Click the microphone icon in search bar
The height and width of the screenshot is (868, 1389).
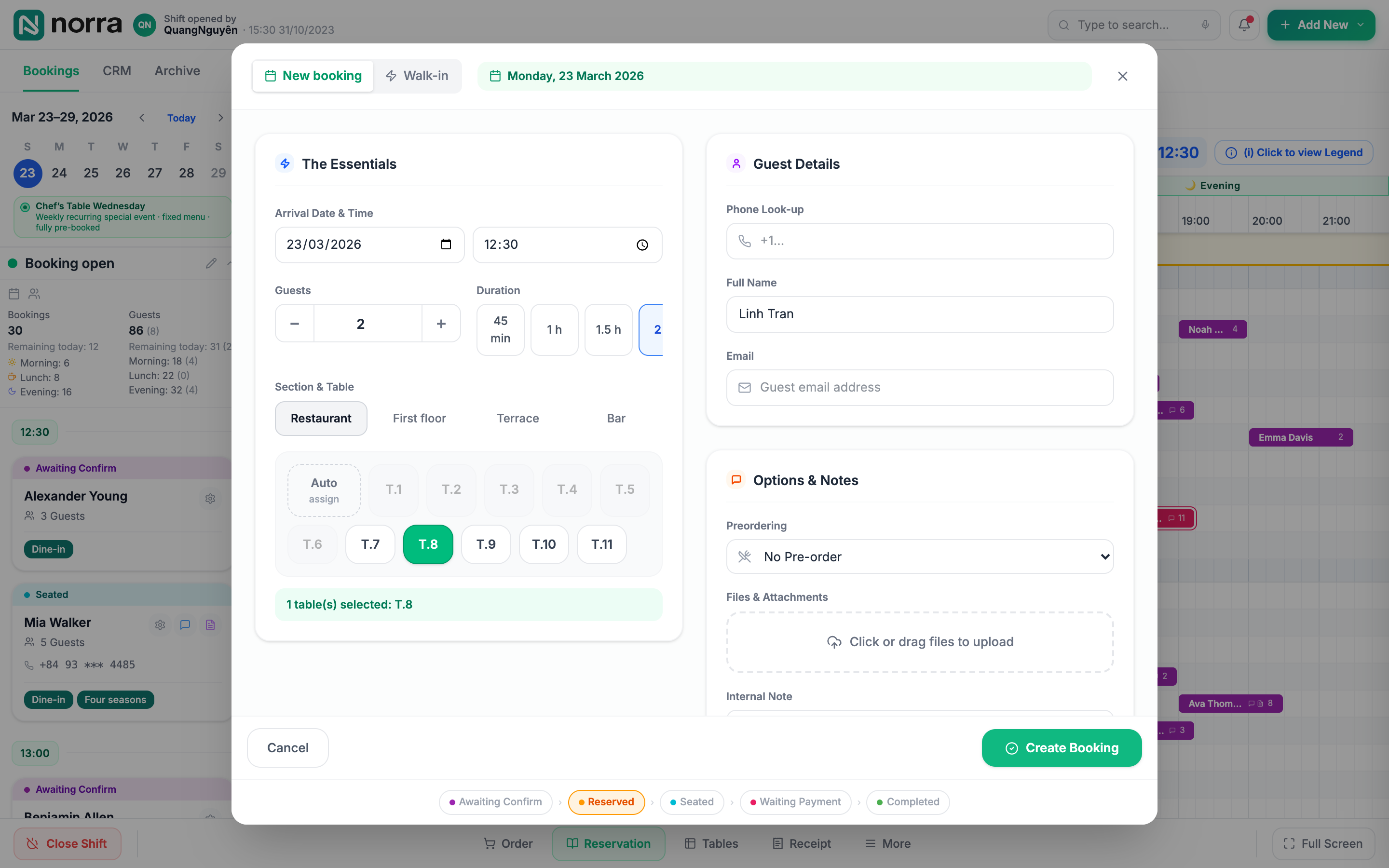pyautogui.click(x=1205, y=25)
